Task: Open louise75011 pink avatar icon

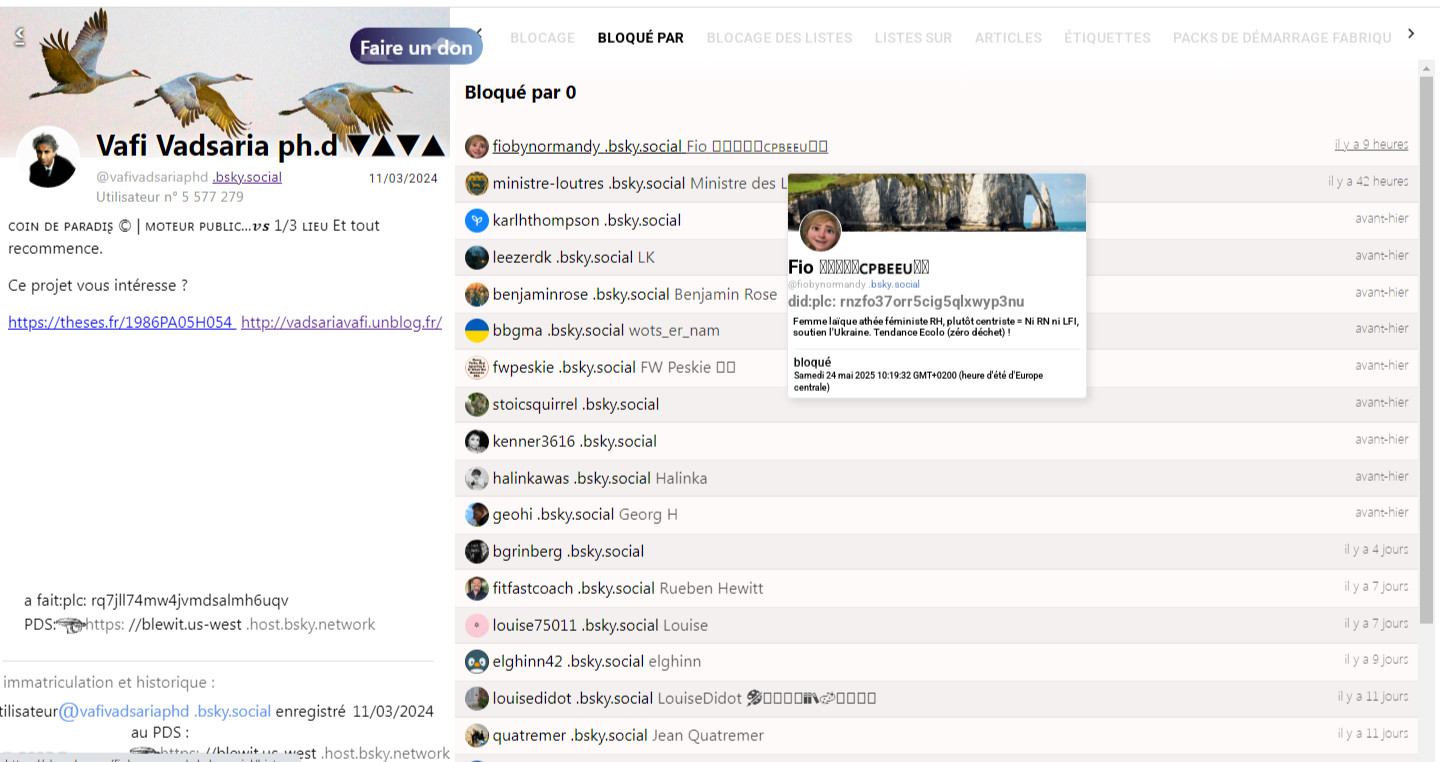Action: [x=477, y=625]
